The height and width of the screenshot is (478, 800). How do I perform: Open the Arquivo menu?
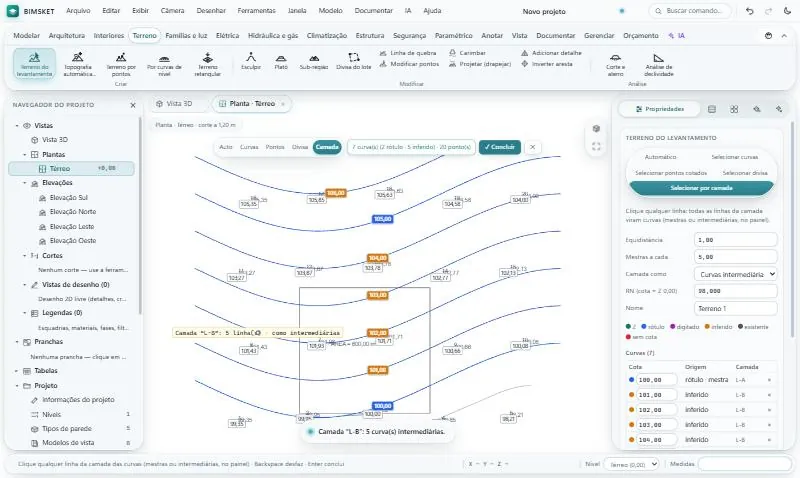(x=78, y=11)
